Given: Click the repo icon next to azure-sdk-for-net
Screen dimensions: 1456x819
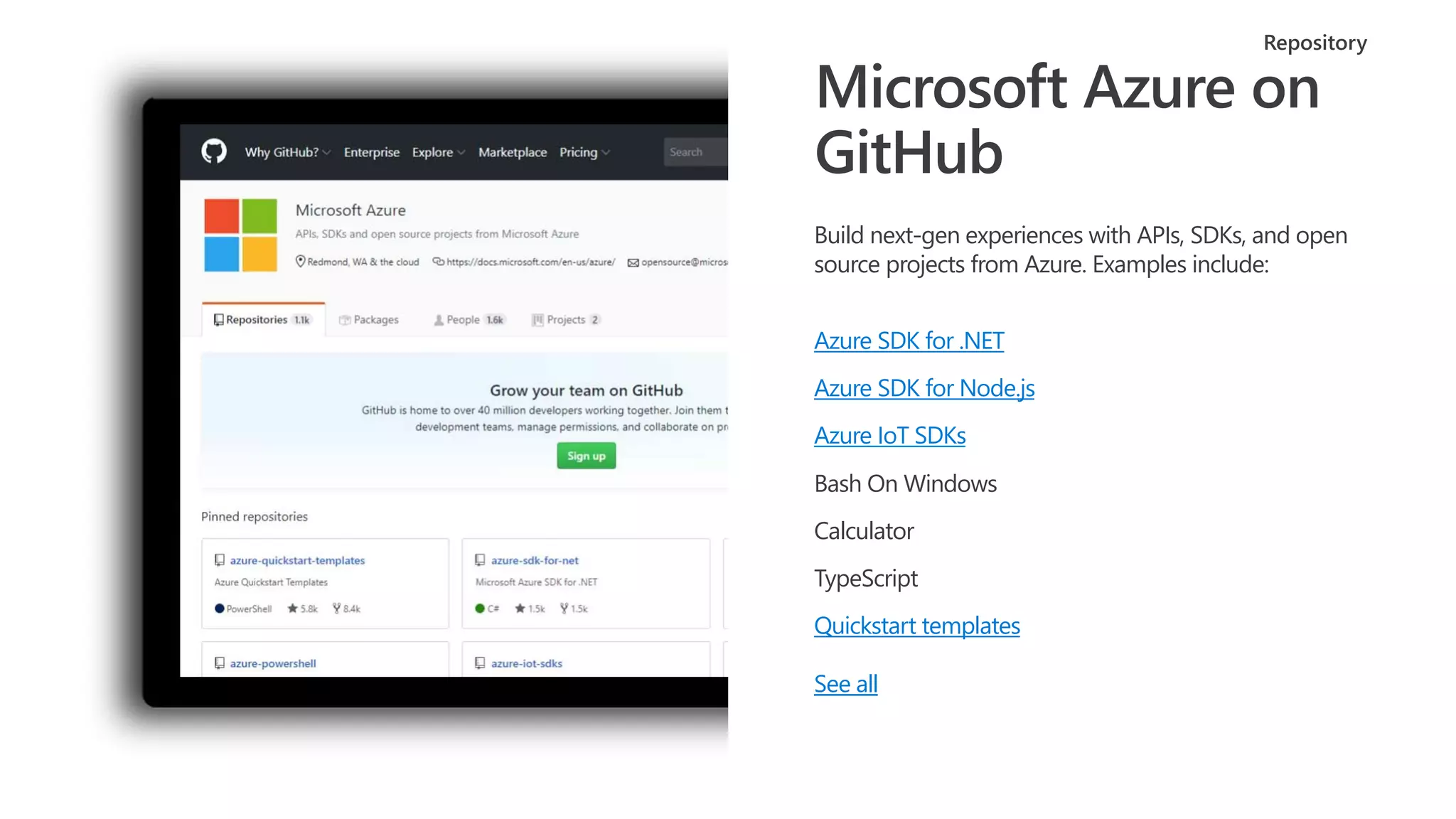Looking at the screenshot, I should point(480,560).
